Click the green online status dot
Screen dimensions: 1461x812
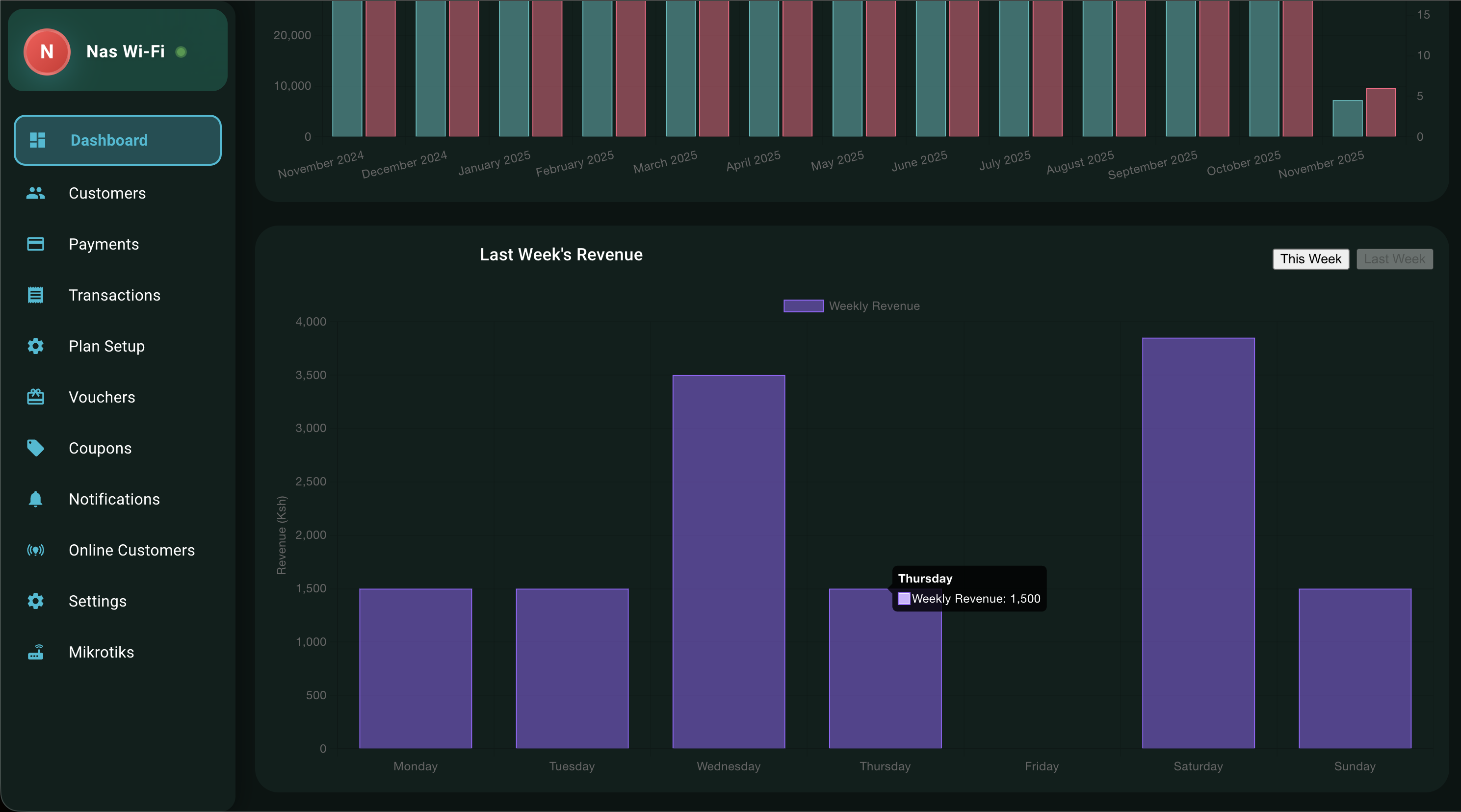coord(182,52)
